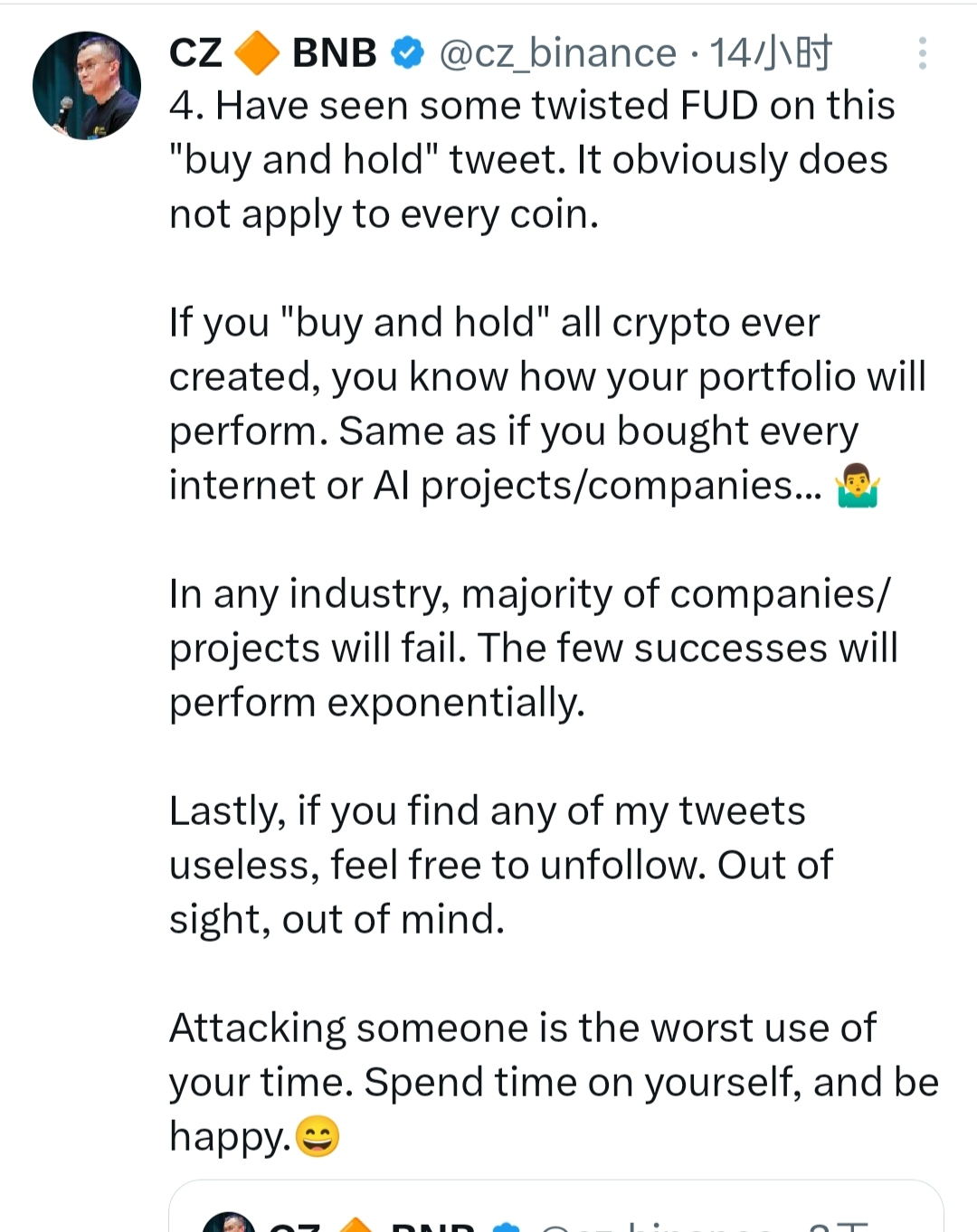
Task: Open the three-dot more options menu
Action: (922, 53)
